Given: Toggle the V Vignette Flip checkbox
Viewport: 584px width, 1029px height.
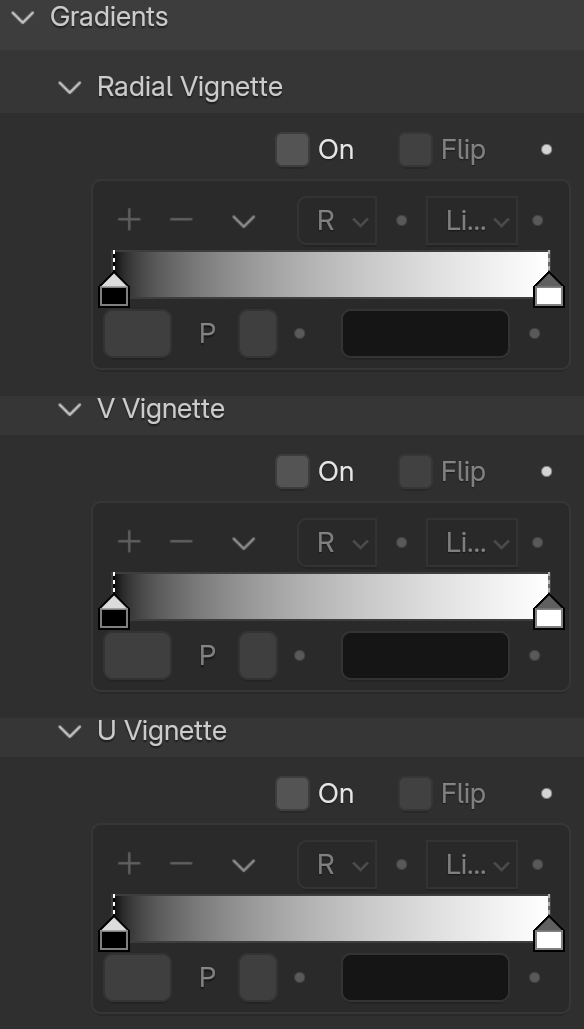Looking at the screenshot, I should [x=415, y=472].
